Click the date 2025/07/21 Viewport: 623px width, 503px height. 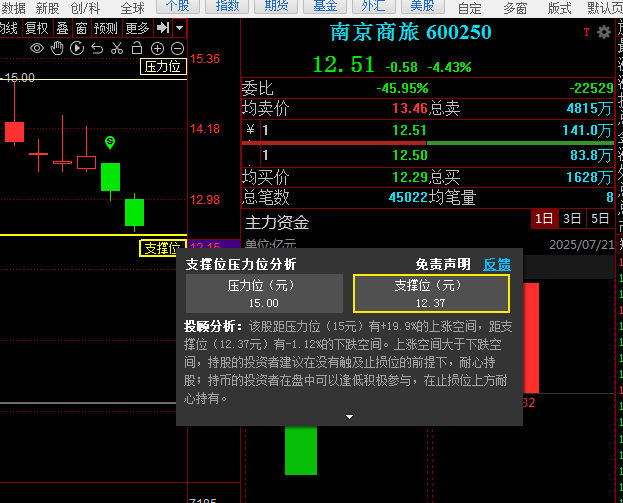tap(582, 244)
